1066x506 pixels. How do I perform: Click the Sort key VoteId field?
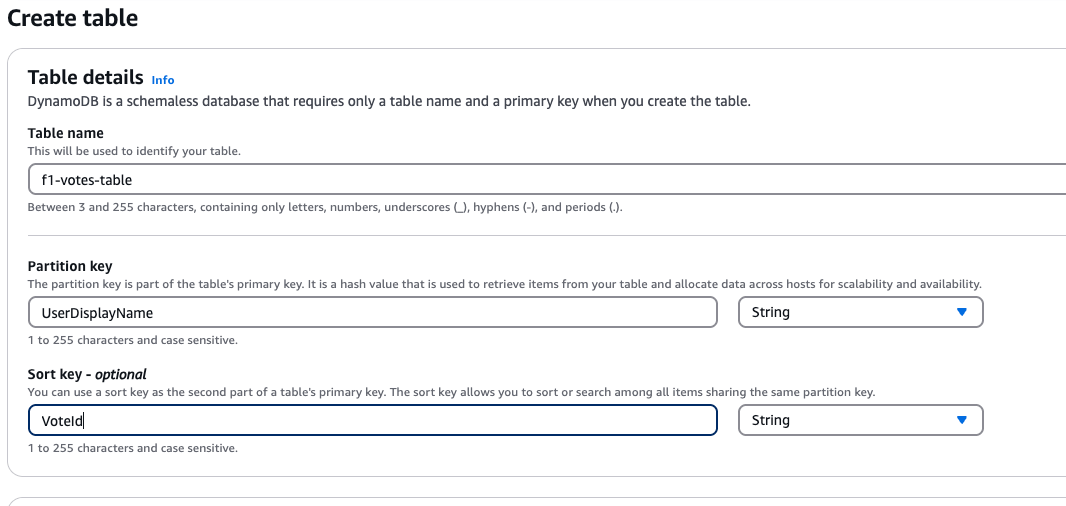372,420
